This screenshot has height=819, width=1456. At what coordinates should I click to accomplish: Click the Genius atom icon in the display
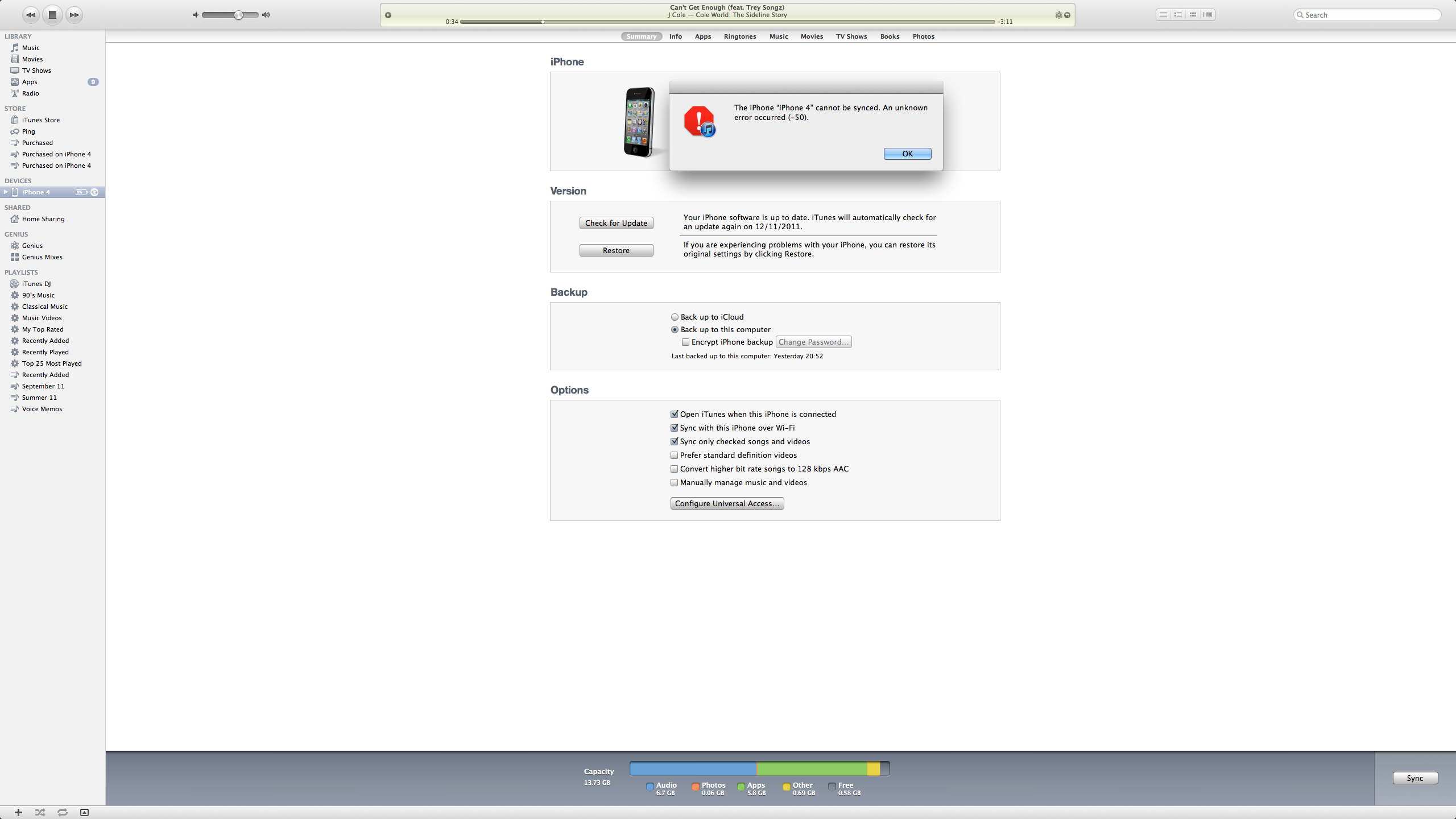click(x=1058, y=15)
